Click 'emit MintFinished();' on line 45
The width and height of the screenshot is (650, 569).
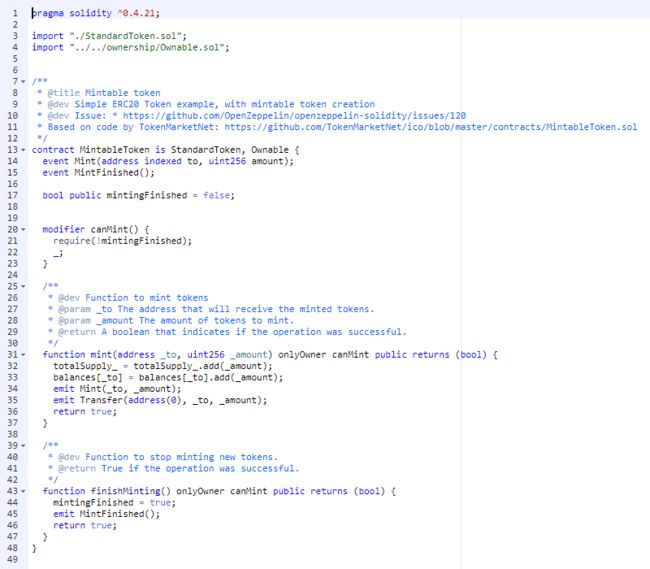(107, 514)
